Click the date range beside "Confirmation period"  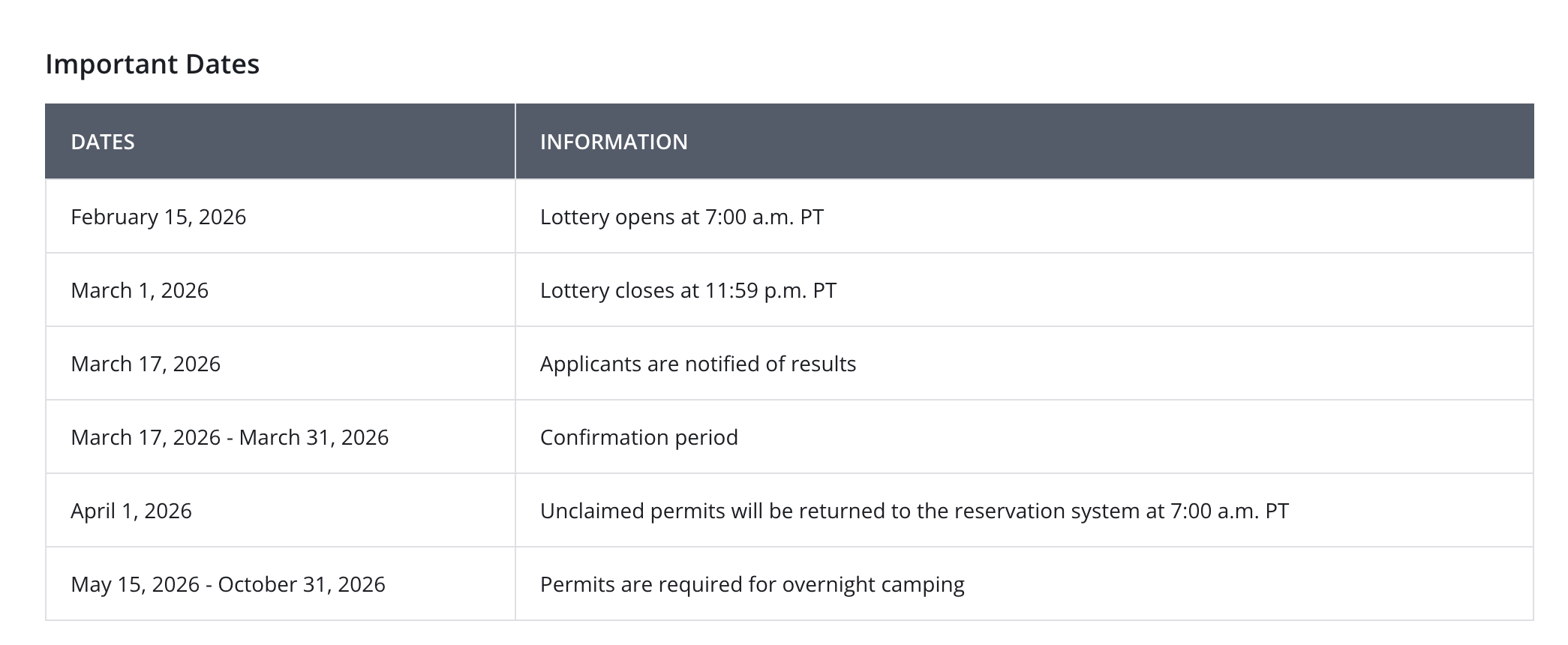pyautogui.click(x=230, y=437)
